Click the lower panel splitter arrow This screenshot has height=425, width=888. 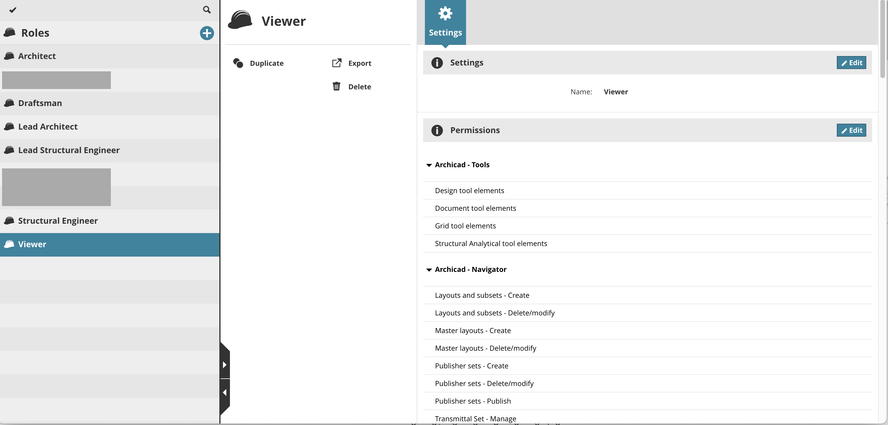pyautogui.click(x=225, y=393)
